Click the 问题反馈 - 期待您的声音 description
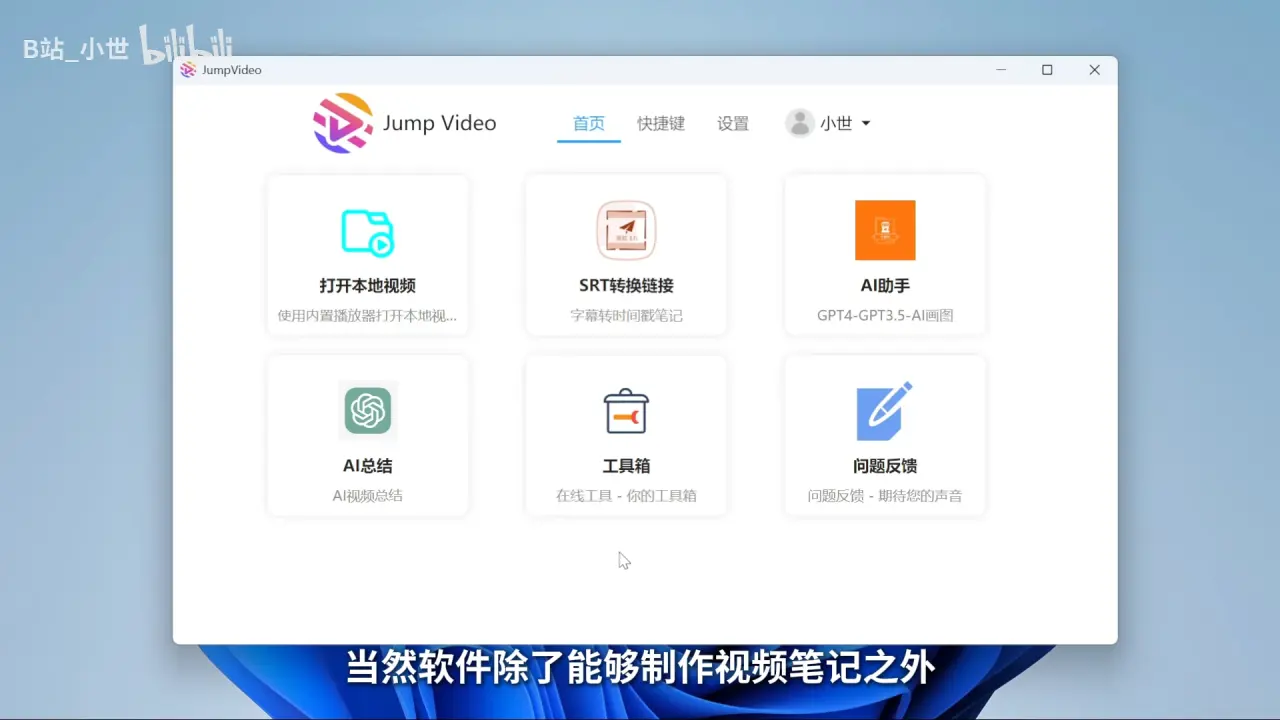The width and height of the screenshot is (1280, 720). 885,496
